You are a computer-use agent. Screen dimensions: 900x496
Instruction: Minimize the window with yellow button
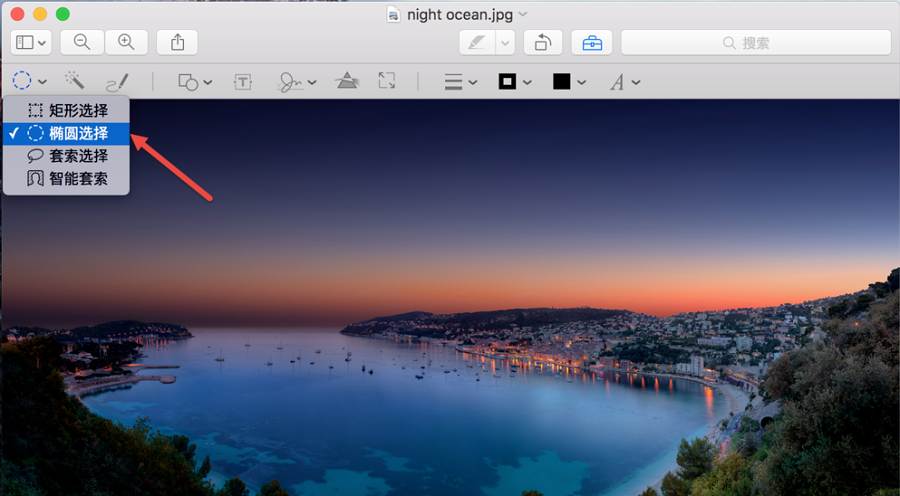tap(40, 14)
